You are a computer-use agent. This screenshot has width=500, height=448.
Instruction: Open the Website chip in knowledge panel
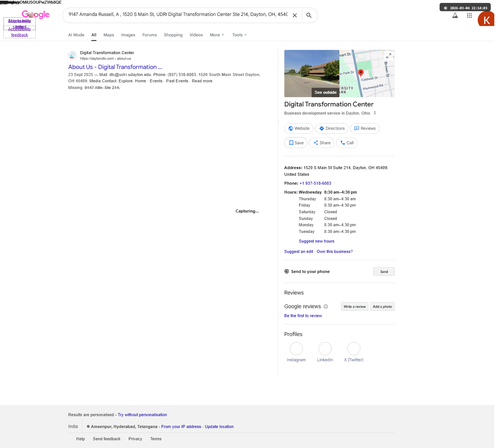(x=299, y=128)
